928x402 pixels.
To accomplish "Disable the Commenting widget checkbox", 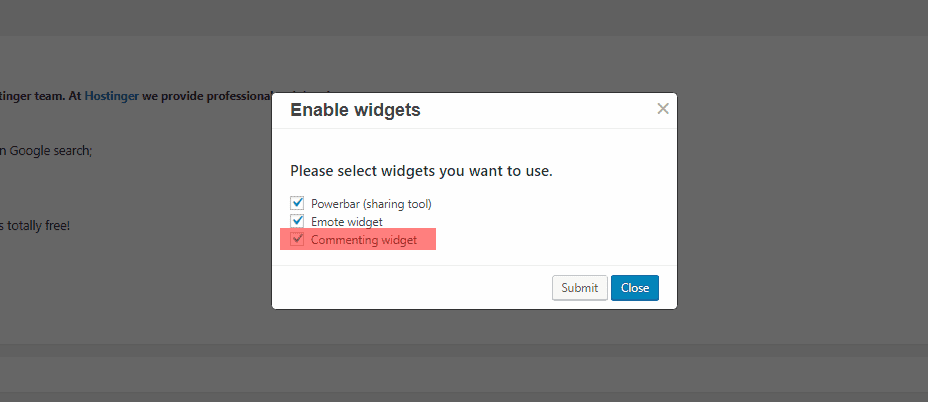I will (297, 239).
